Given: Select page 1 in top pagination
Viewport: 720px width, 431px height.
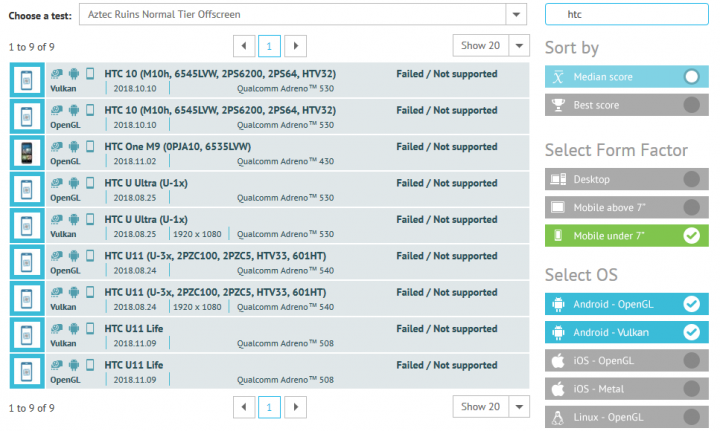Looking at the screenshot, I should 270,46.
